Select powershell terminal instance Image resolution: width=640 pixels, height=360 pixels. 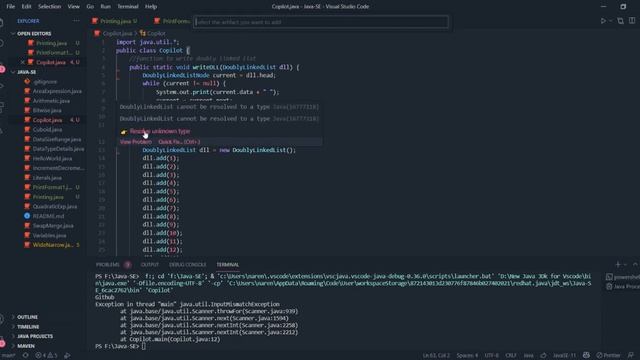click(623, 277)
